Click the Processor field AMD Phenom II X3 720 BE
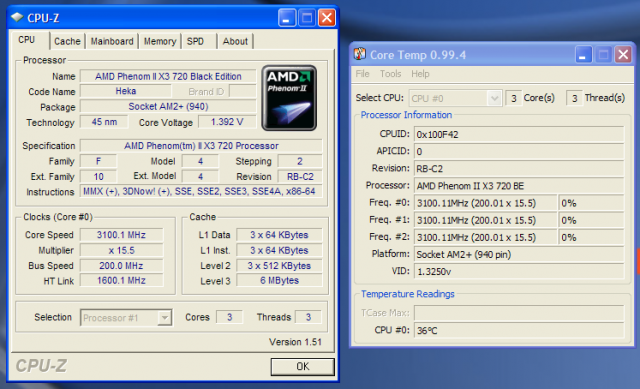The height and width of the screenshot is (389, 640). (519, 186)
